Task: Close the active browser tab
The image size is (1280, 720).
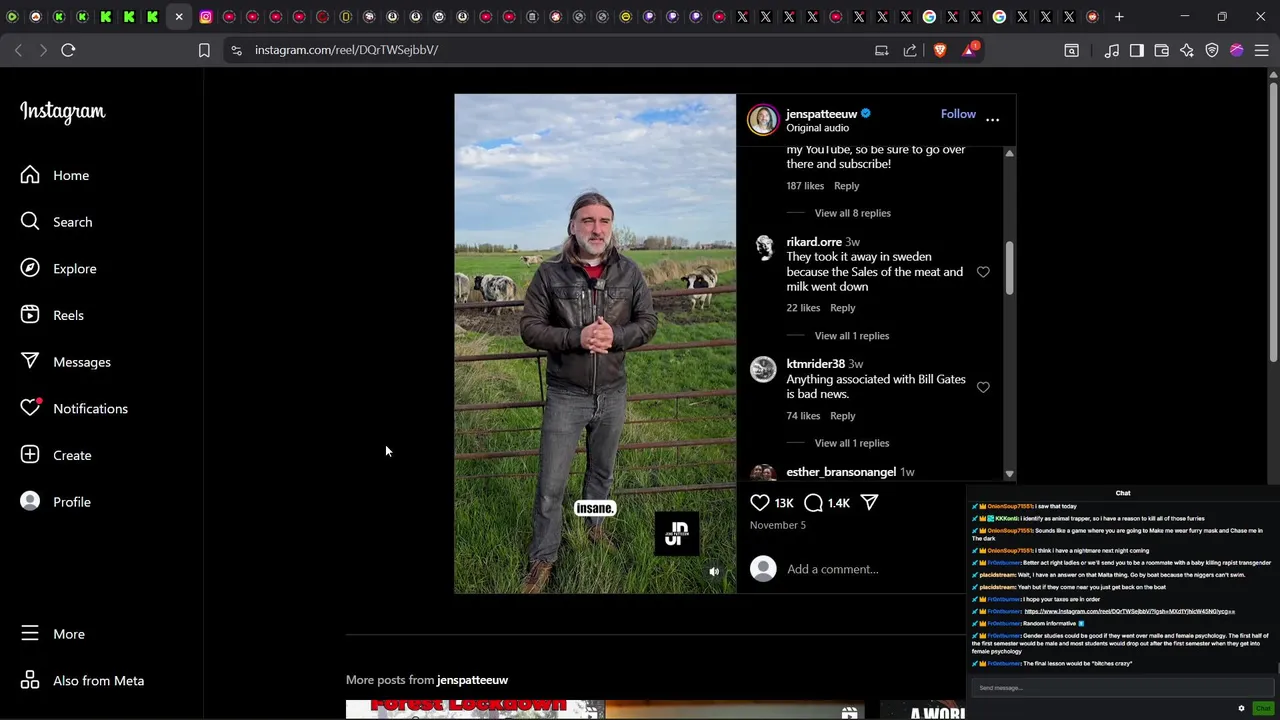Action: [179, 17]
